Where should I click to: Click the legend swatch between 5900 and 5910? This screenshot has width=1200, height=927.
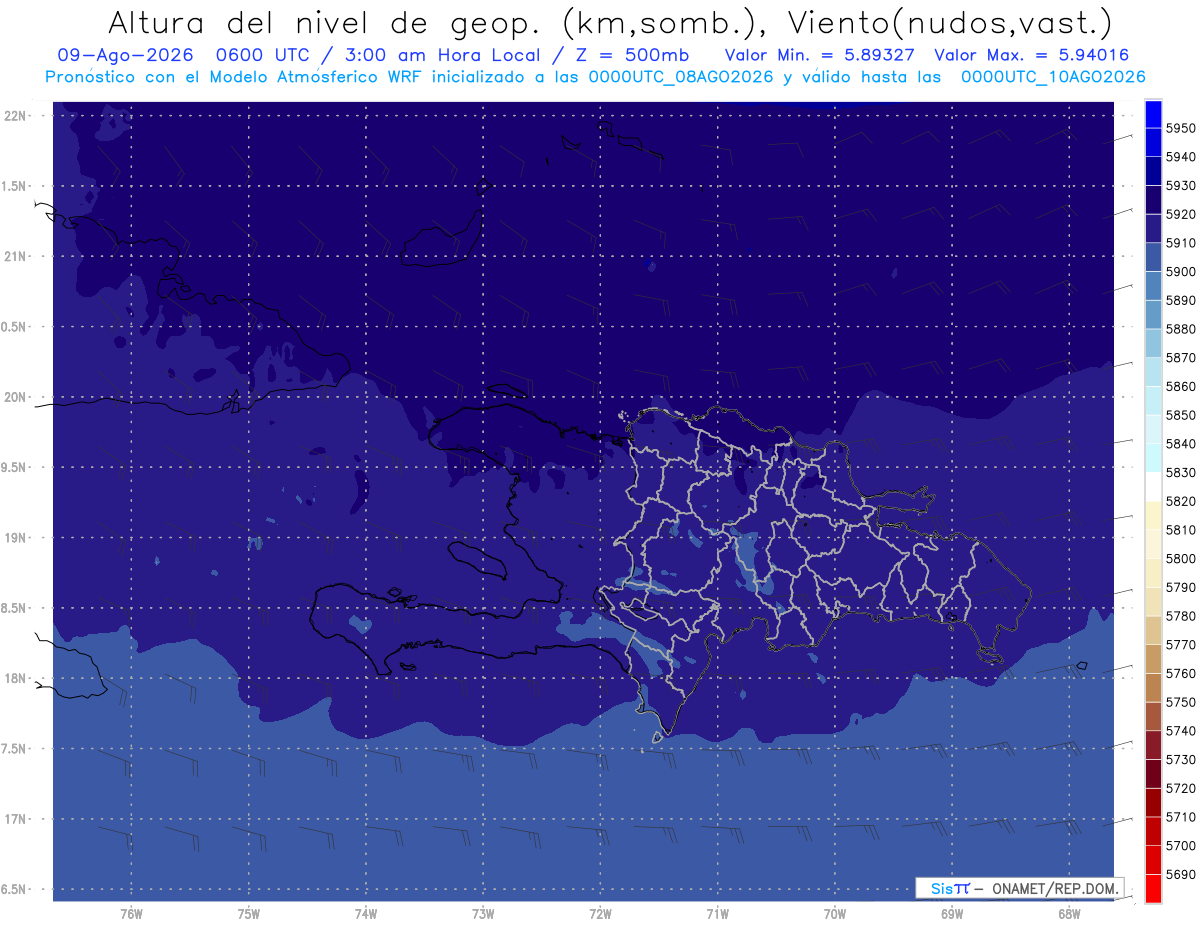[1152, 257]
